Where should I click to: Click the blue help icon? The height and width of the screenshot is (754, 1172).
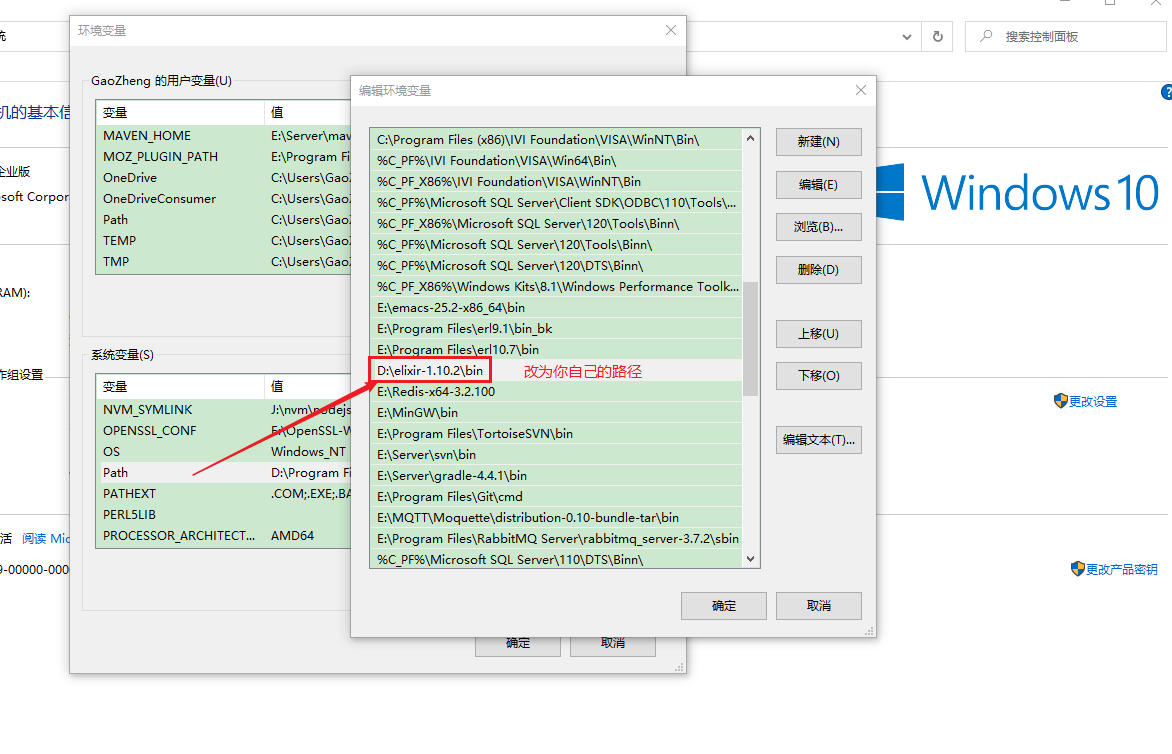click(1167, 92)
